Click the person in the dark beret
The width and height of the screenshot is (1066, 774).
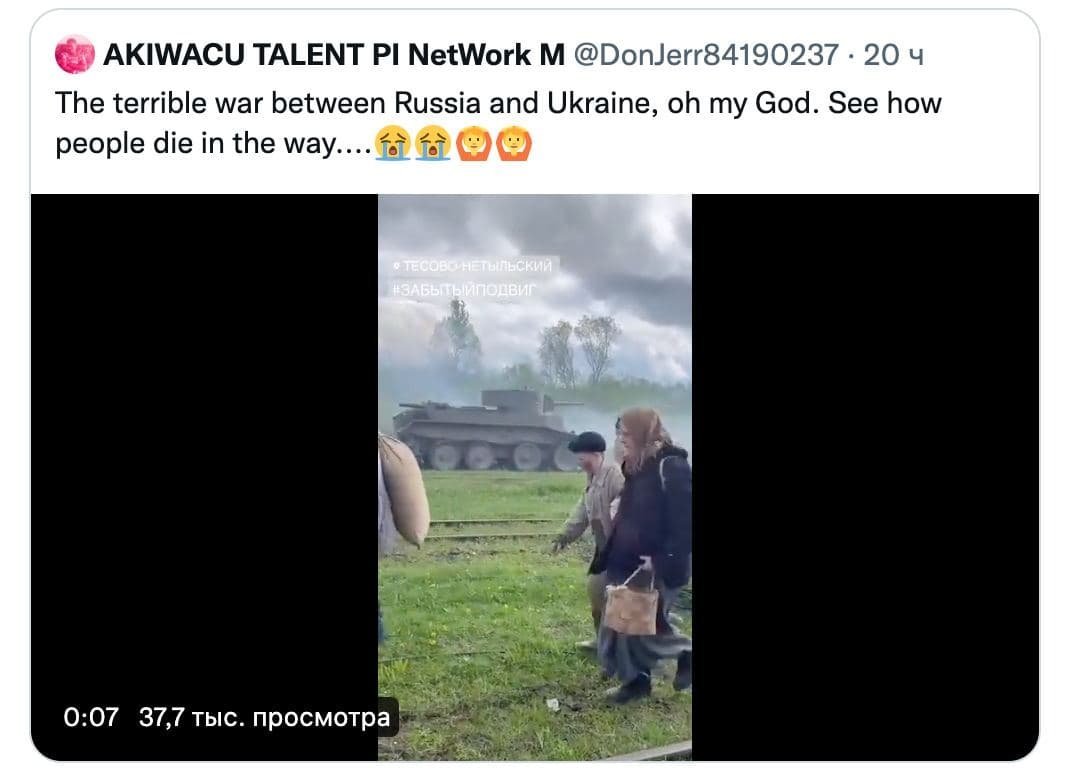pos(590,500)
